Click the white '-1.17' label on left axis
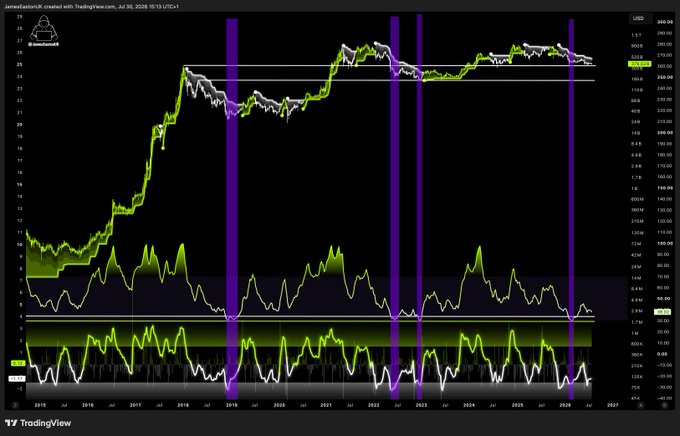Screen dimensions: 680x436 19,379
